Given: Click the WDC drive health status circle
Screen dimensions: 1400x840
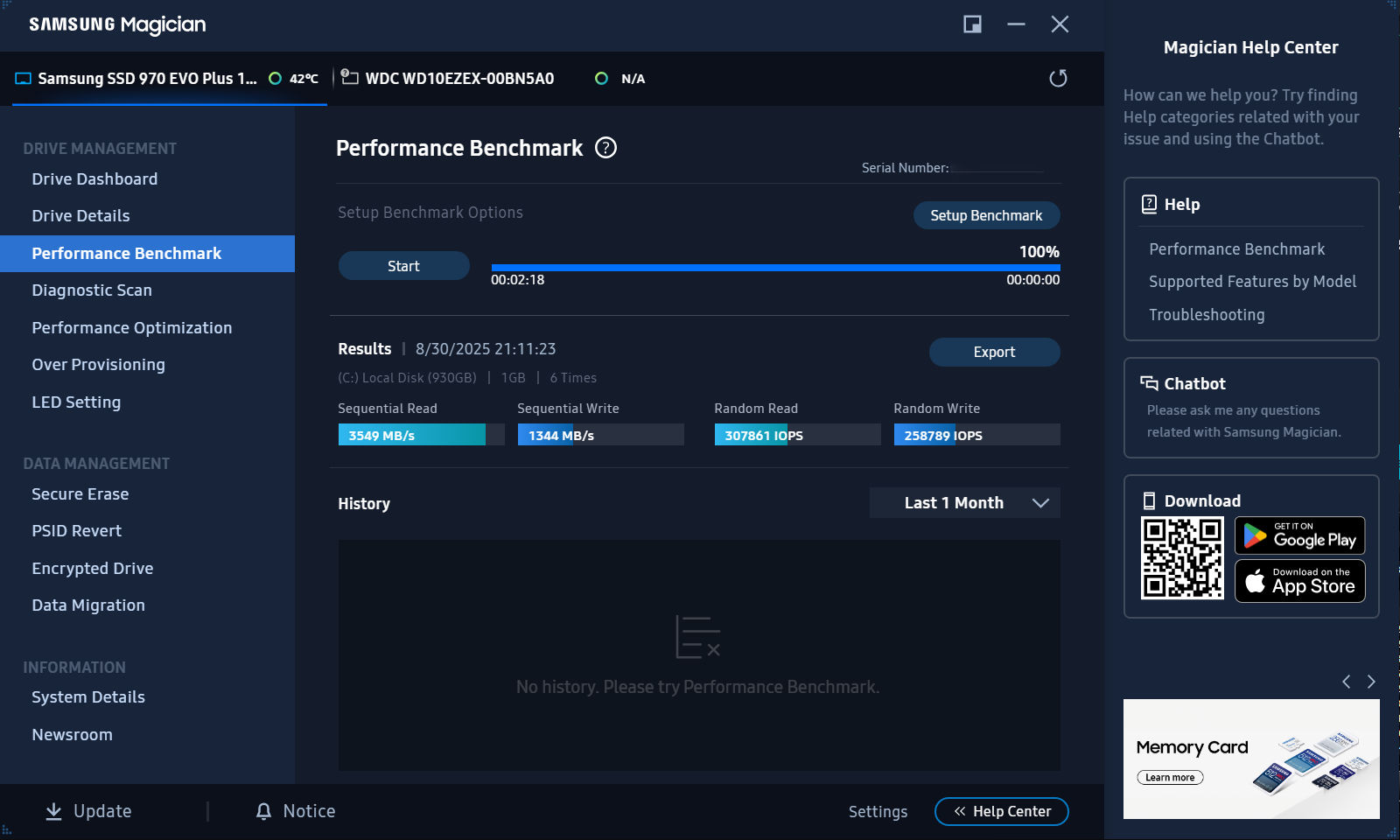Looking at the screenshot, I should pos(601,79).
